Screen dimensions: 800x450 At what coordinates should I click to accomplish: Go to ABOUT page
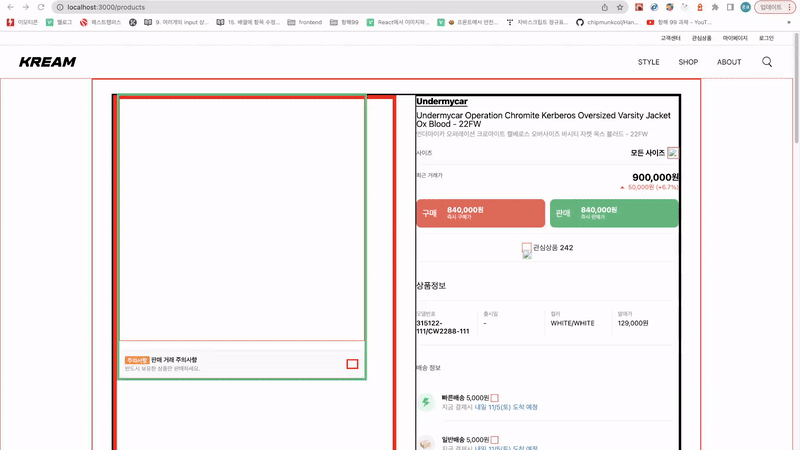[x=729, y=62]
